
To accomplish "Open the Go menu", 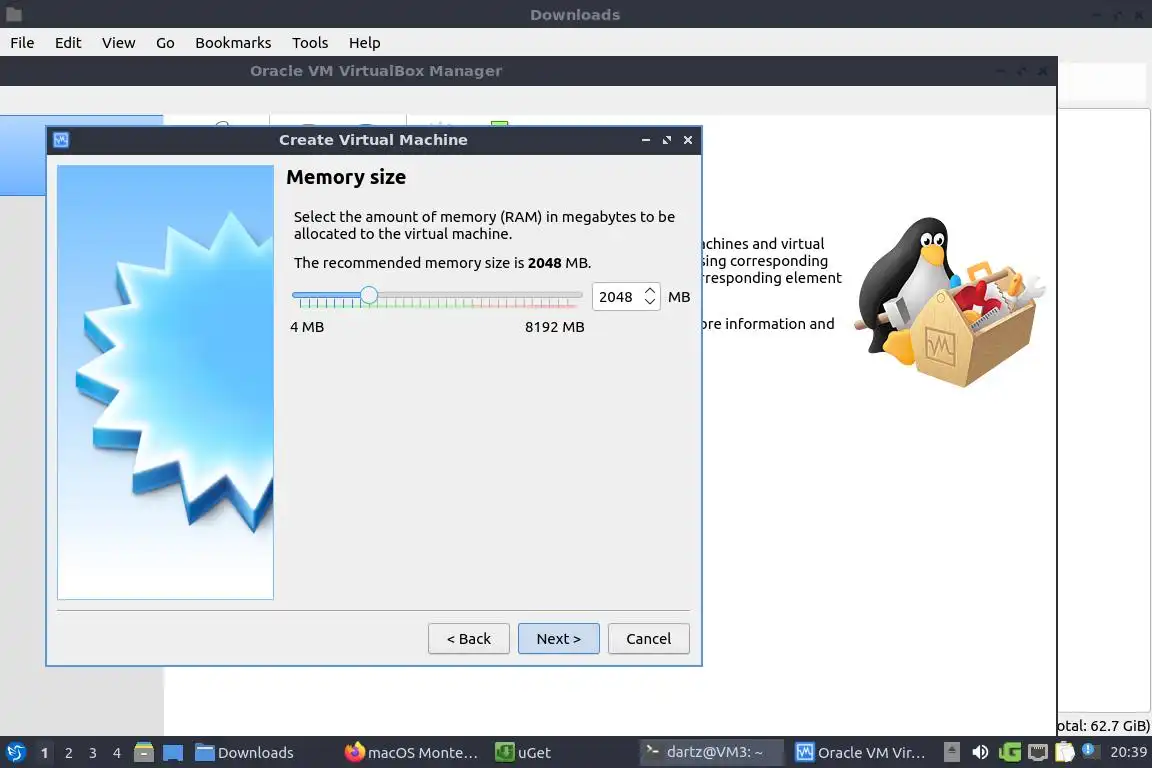I will coord(165,43).
